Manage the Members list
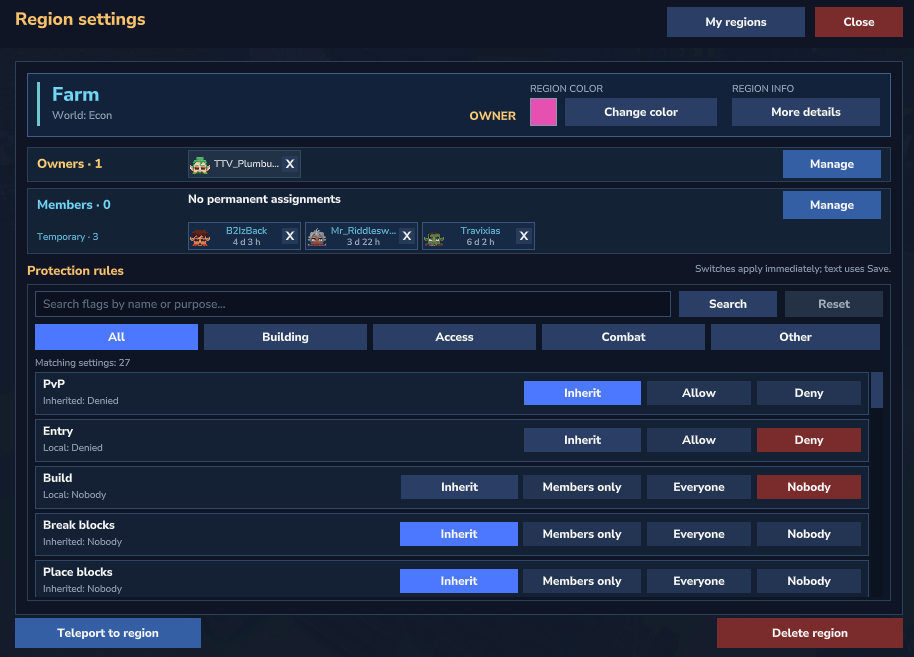Image resolution: width=914 pixels, height=657 pixels. coord(832,205)
